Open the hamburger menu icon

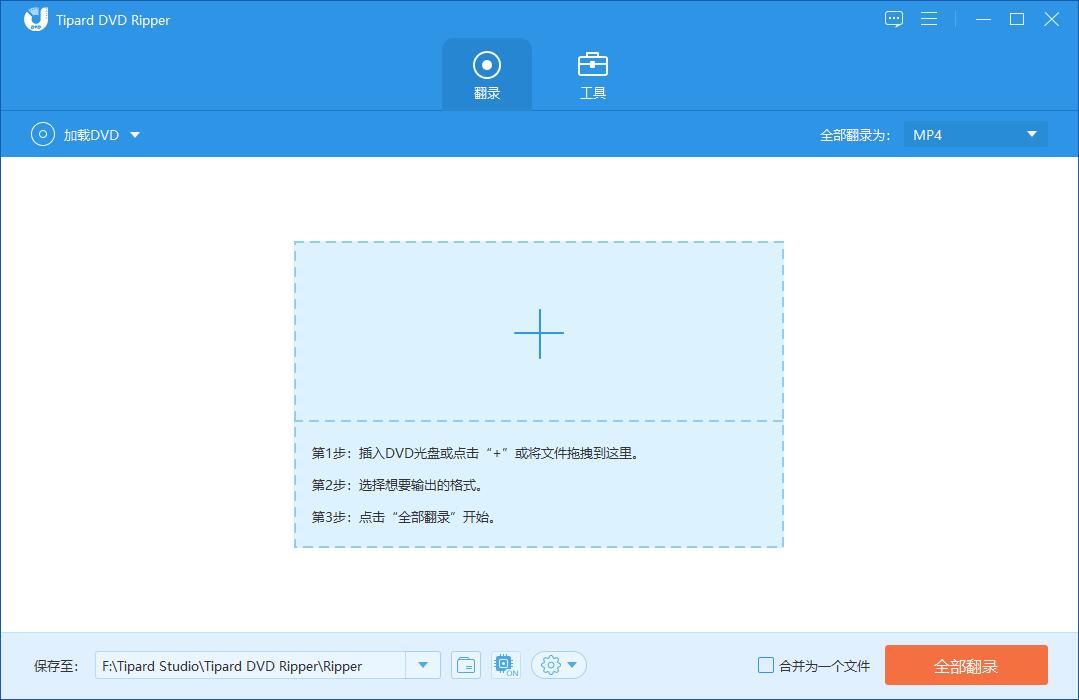tap(928, 19)
